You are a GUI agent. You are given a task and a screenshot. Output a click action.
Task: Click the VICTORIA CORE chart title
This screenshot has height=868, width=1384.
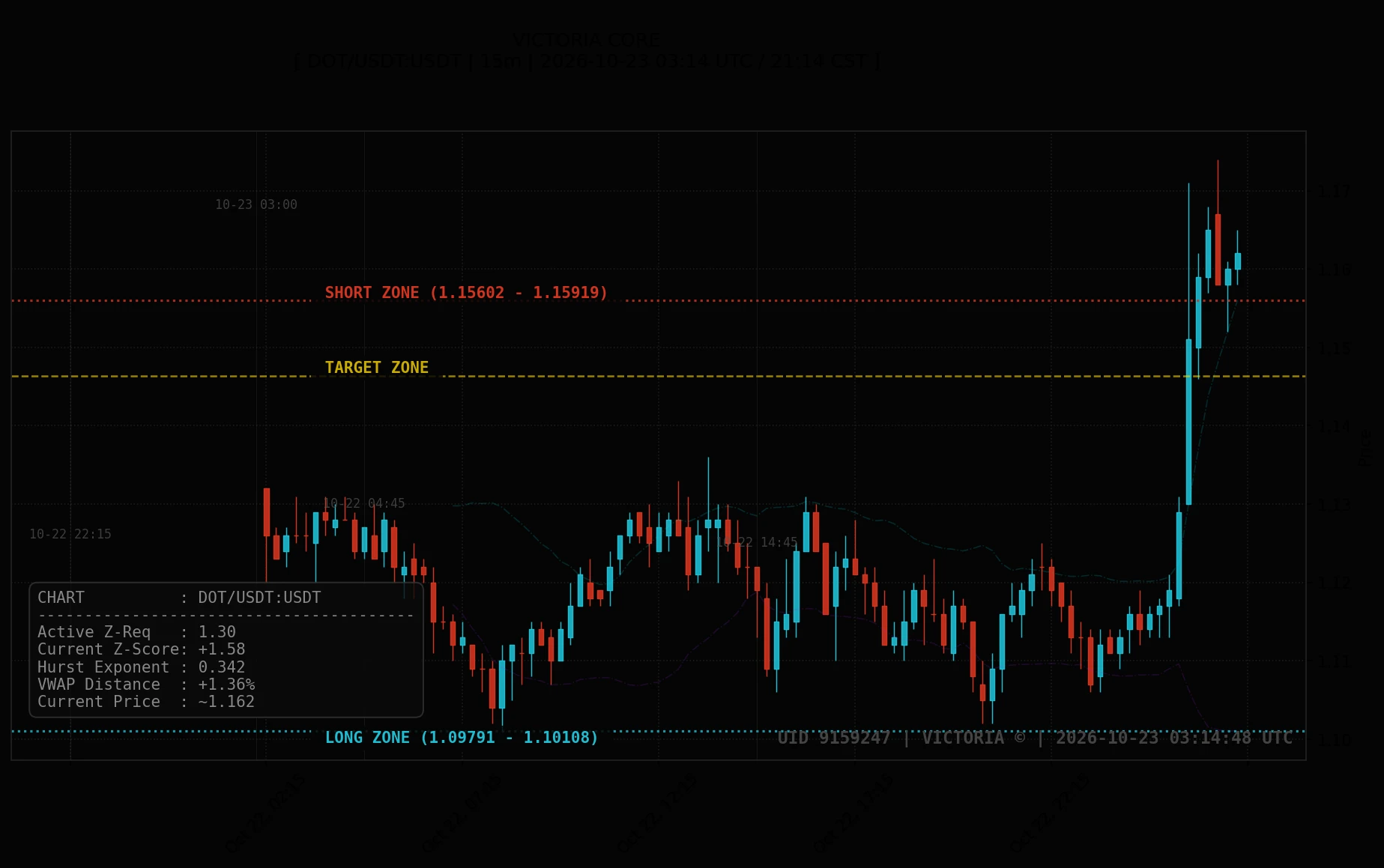(587, 40)
